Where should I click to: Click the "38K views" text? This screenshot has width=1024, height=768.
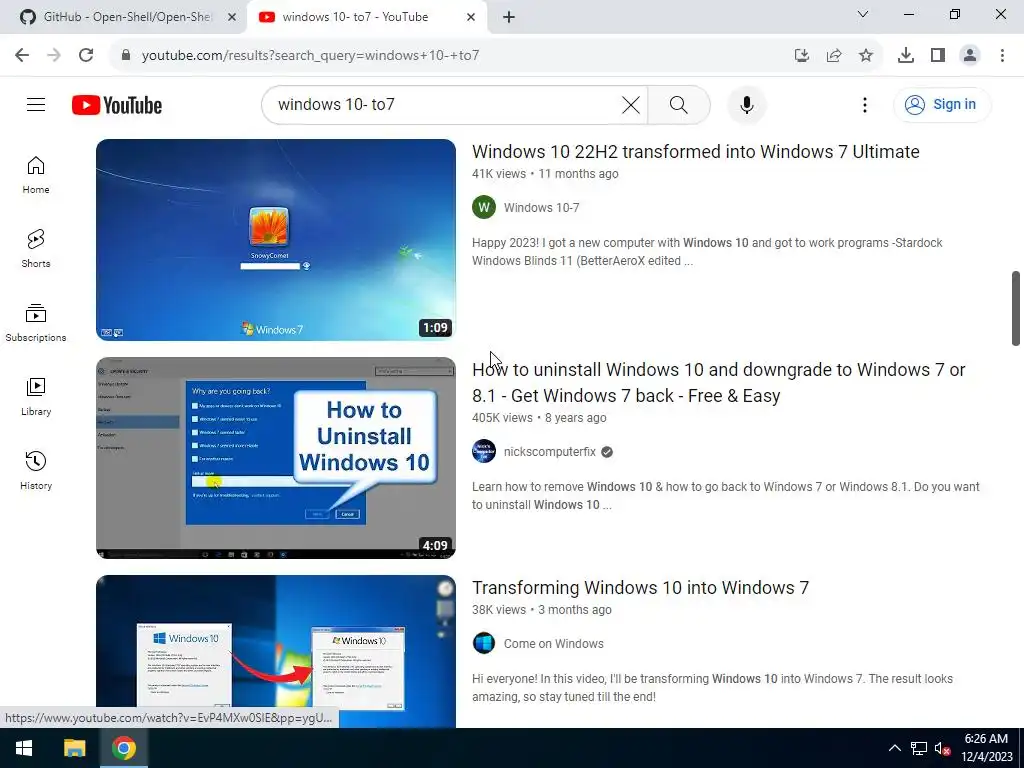pos(499,610)
